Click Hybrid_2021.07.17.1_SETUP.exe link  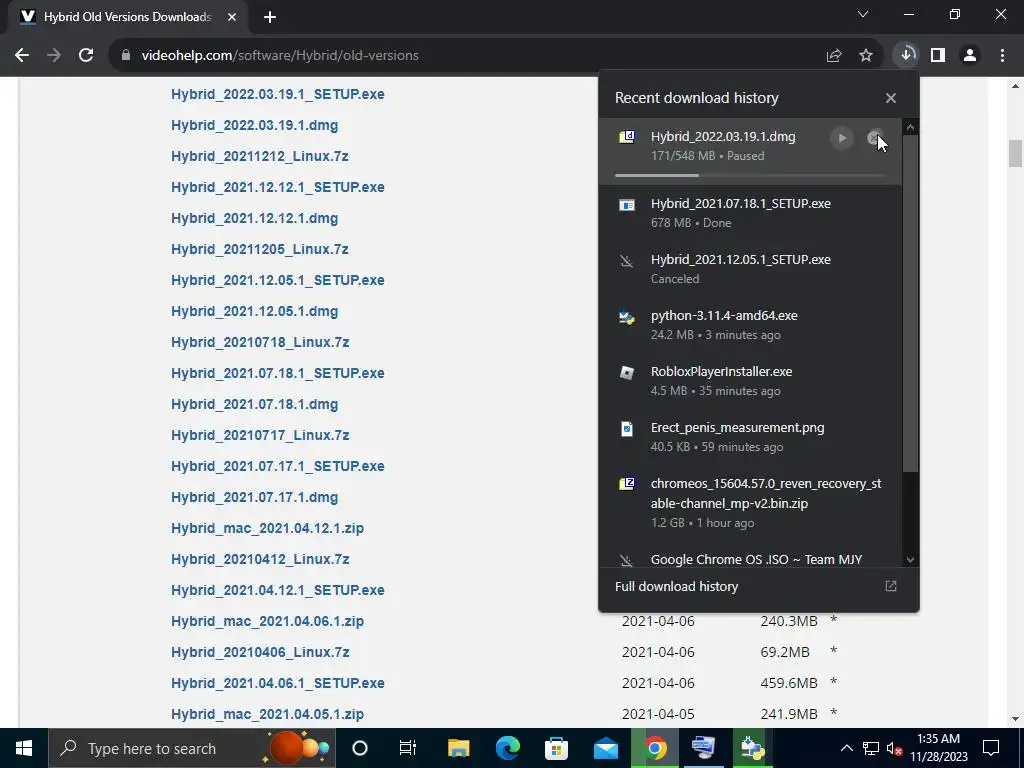point(278,466)
